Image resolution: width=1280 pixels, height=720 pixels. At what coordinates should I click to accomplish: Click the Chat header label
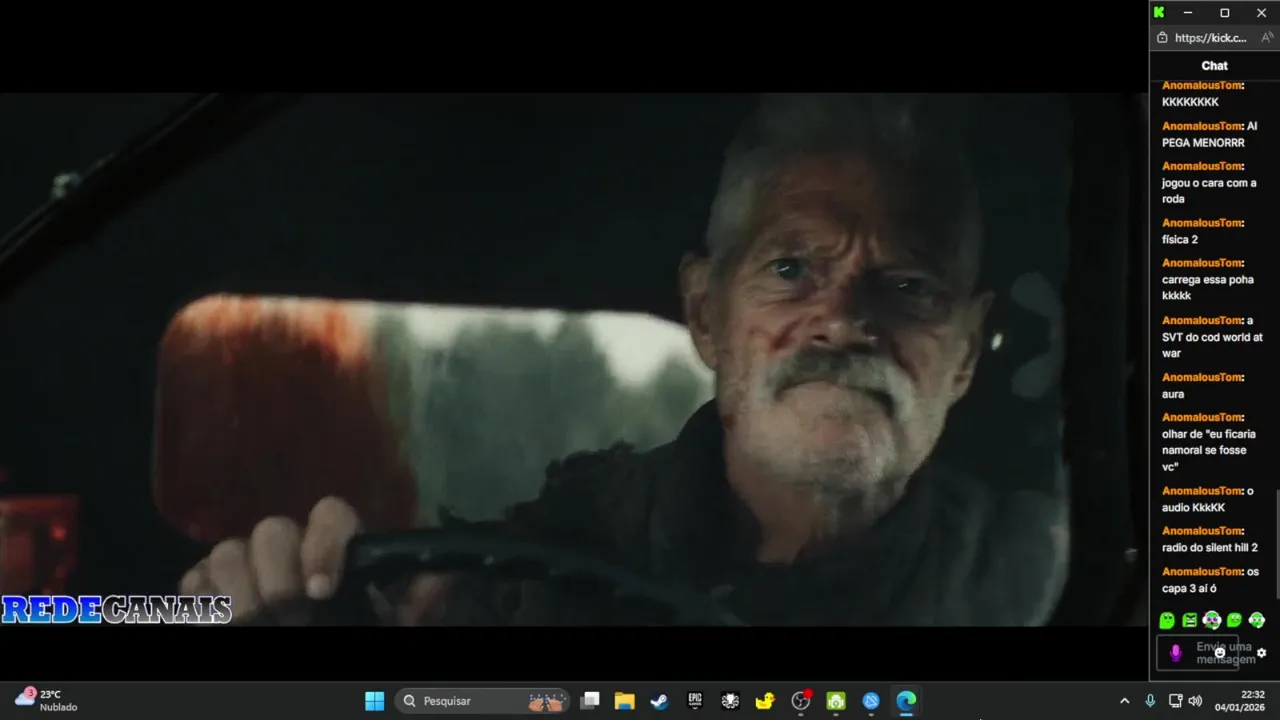(1214, 66)
